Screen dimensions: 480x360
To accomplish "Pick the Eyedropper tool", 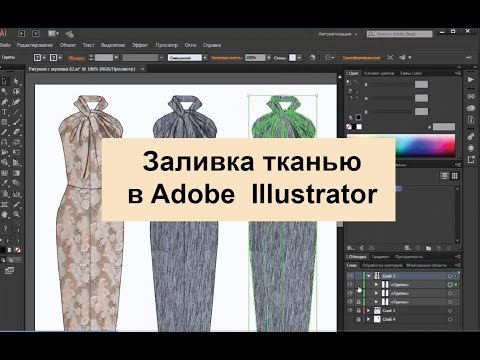I will tap(5, 183).
